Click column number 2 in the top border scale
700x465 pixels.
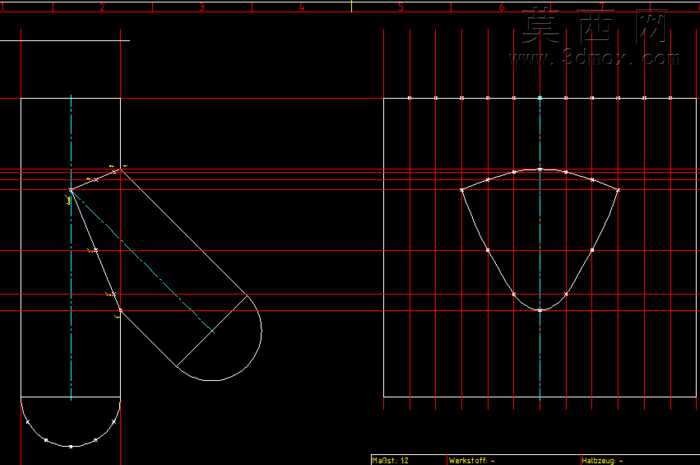102,8
